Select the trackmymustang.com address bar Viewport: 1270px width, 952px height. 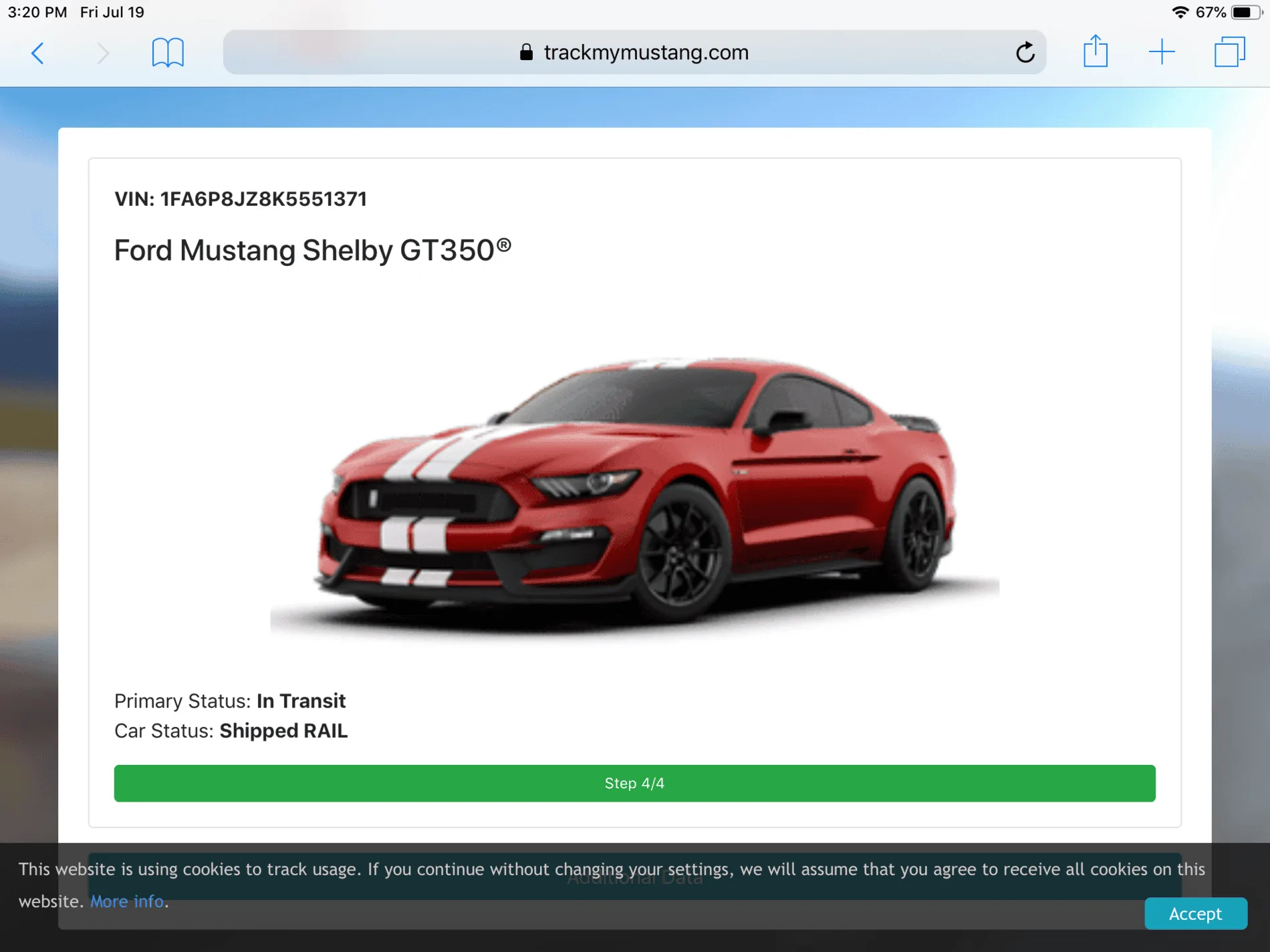(x=634, y=52)
